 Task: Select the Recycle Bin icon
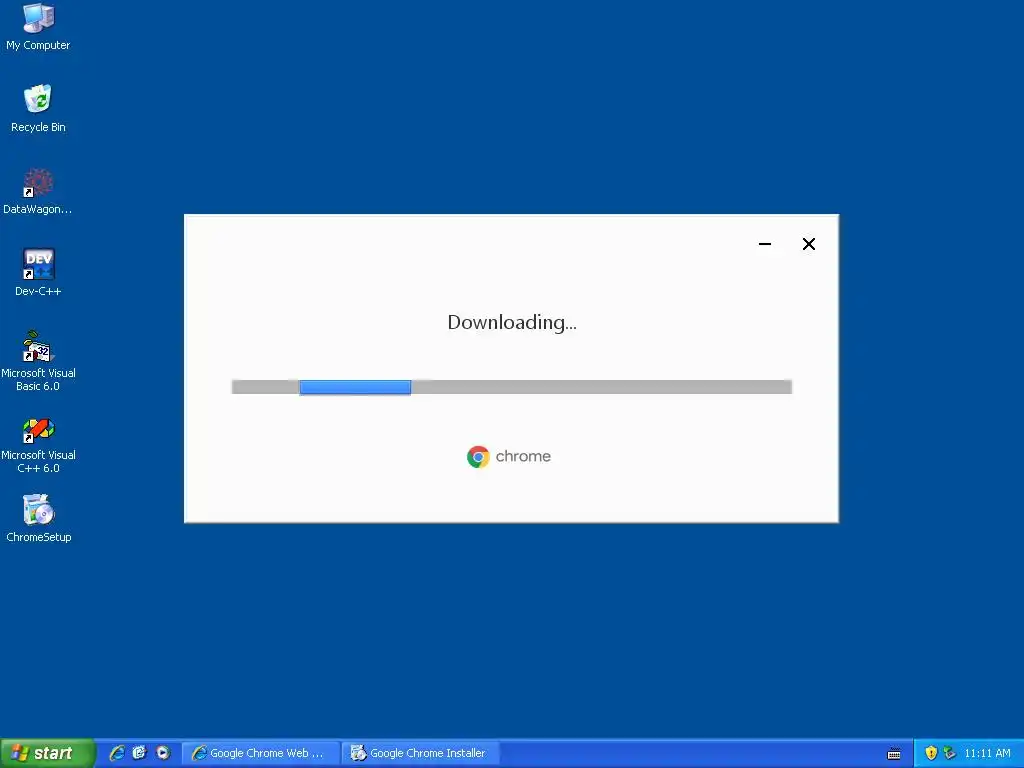pyautogui.click(x=38, y=108)
